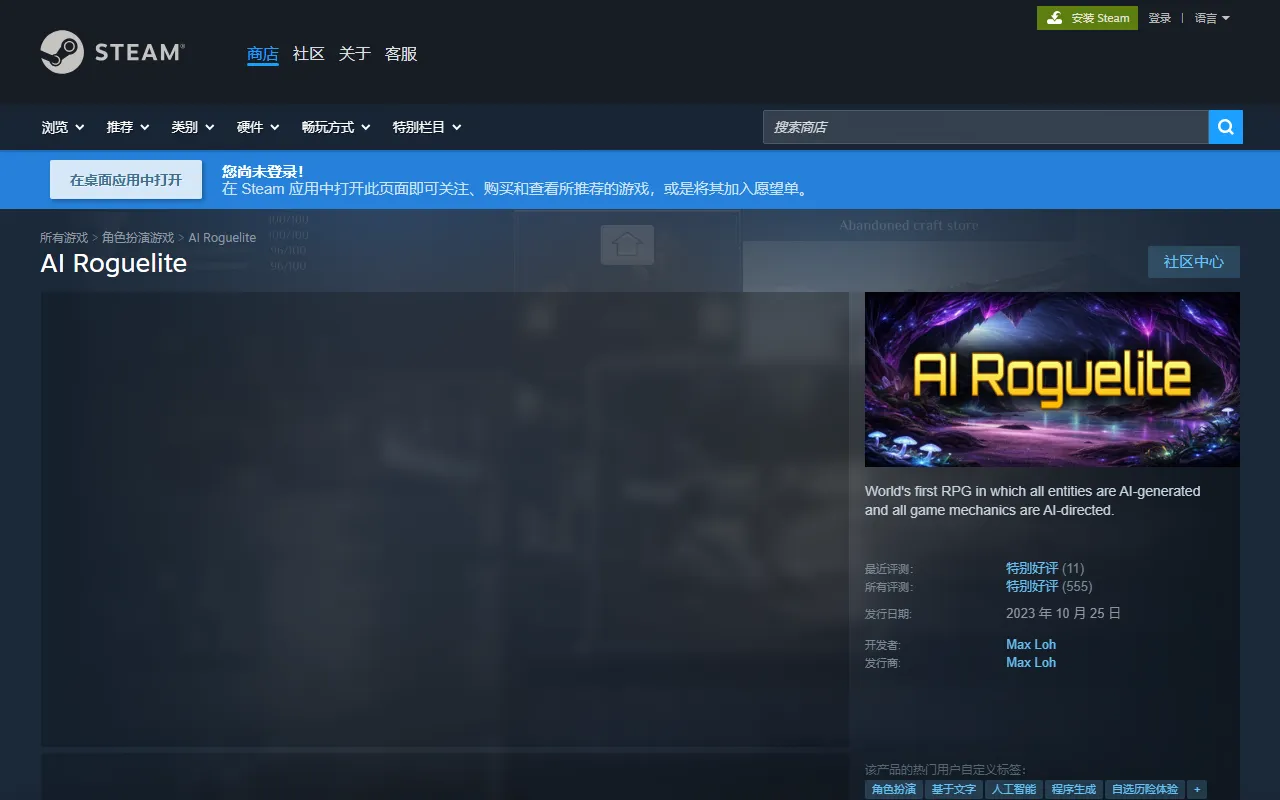Viewport: 1280px width, 800px height.
Task: Click the Steam logo icon
Action: tap(62, 51)
